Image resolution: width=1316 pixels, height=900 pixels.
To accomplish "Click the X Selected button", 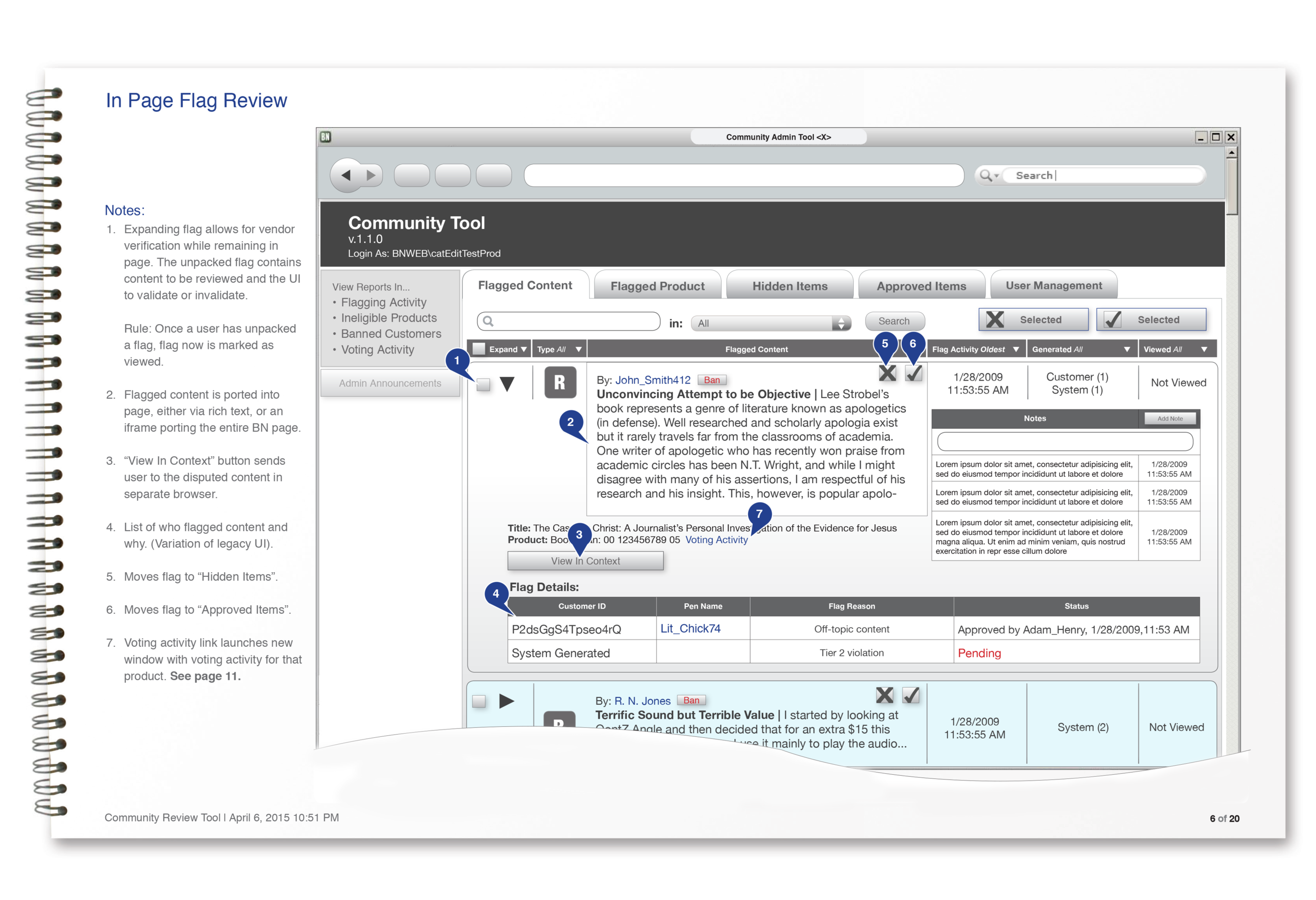I will tap(1033, 319).
